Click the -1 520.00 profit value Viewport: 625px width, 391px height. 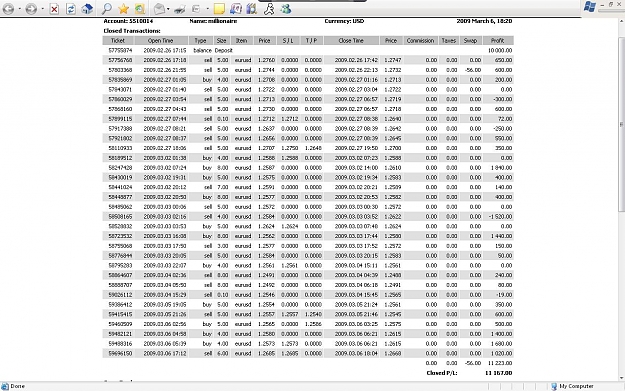(x=501, y=217)
